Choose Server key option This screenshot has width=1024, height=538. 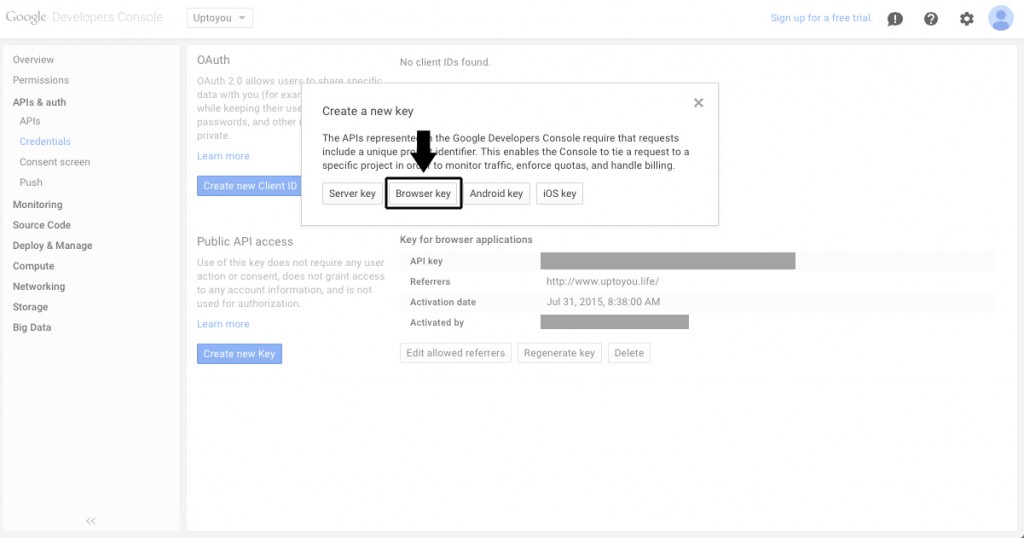coord(352,193)
